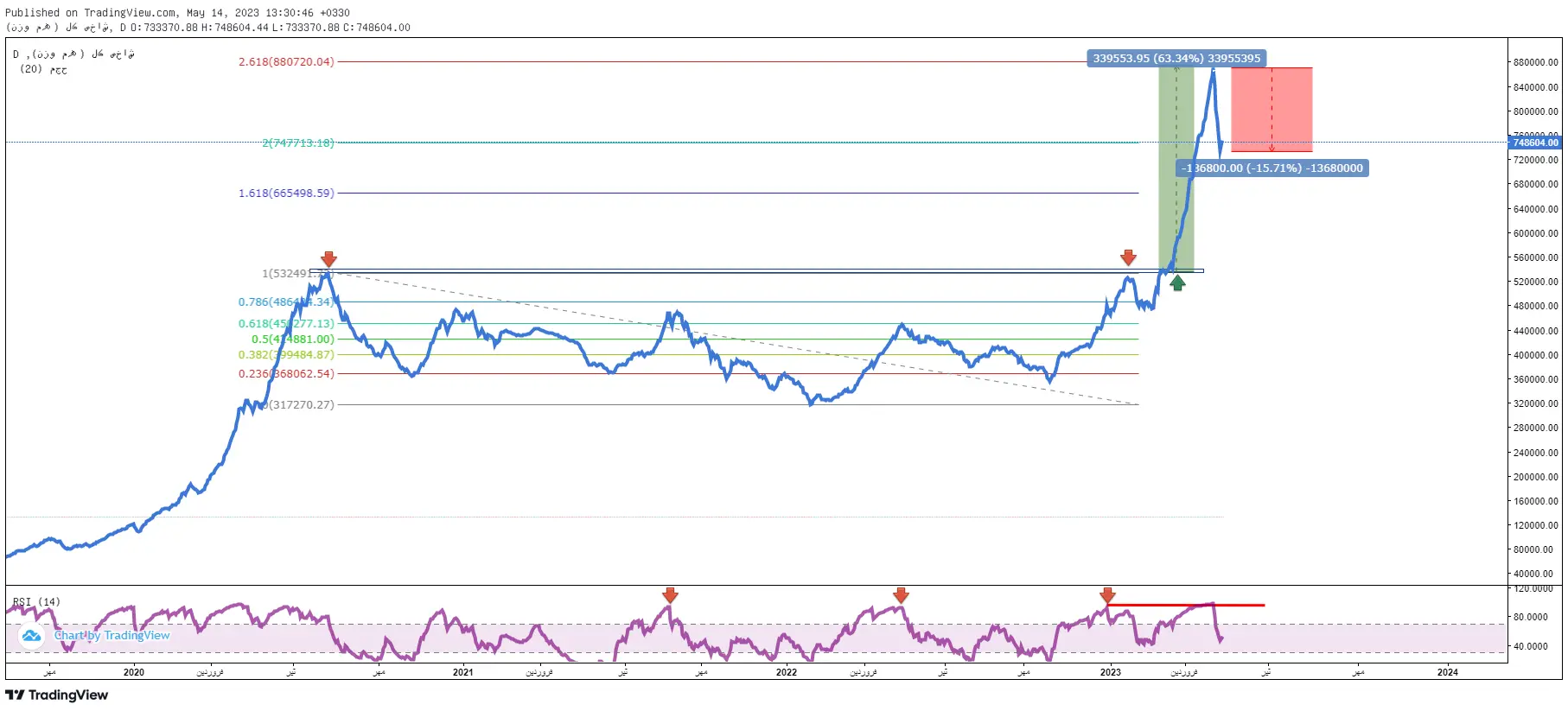Select the green long position rectangle

[1176, 168]
